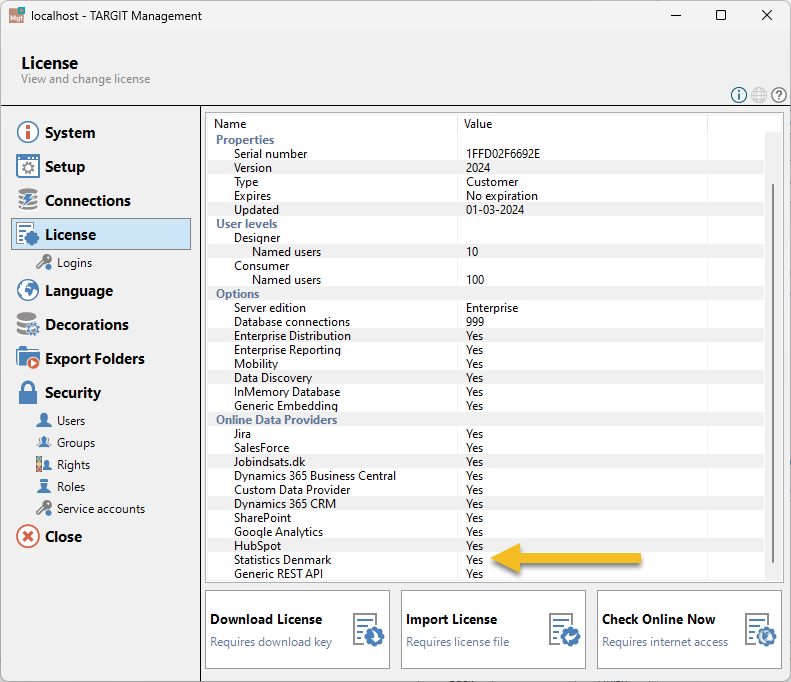Open the Rights sub-item

point(73,465)
